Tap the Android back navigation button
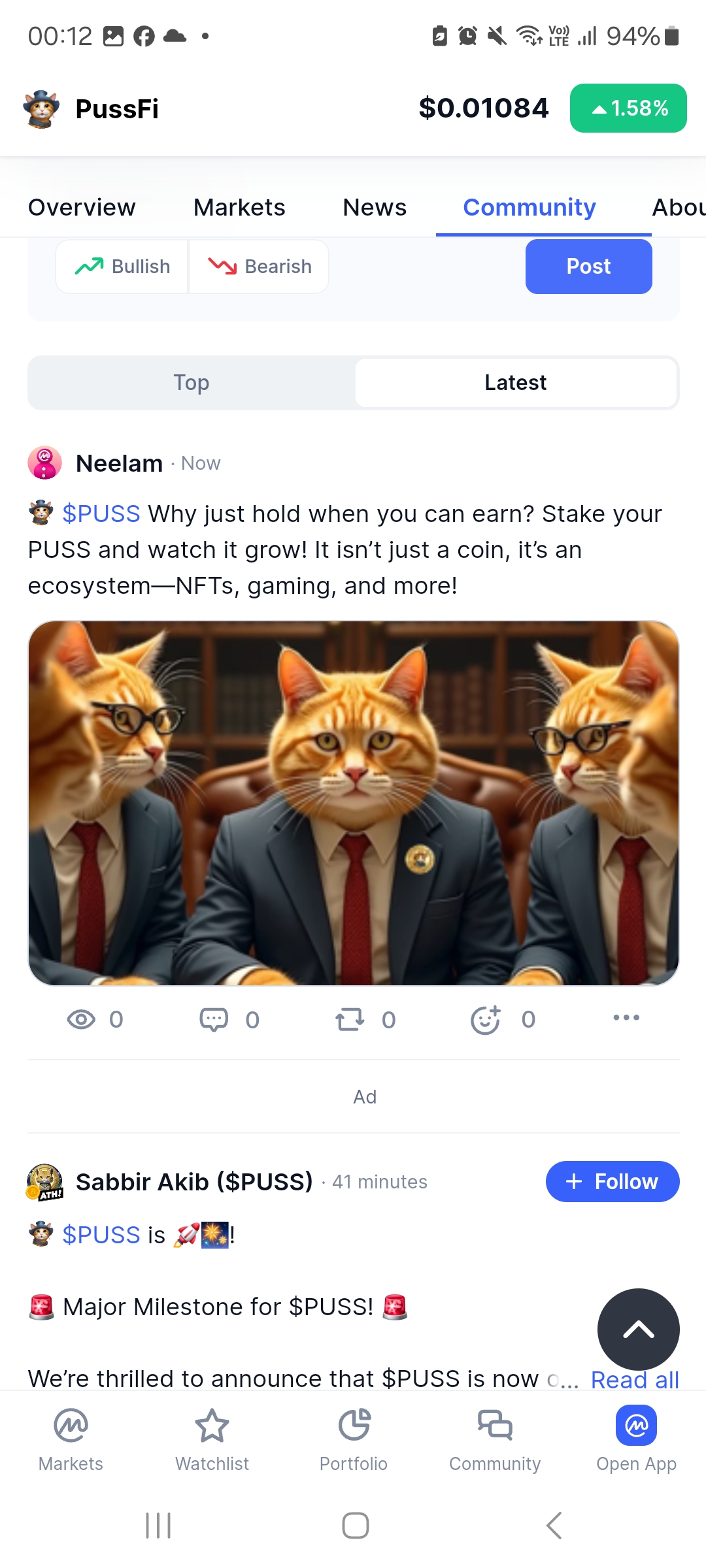706x1568 pixels. [554, 1526]
